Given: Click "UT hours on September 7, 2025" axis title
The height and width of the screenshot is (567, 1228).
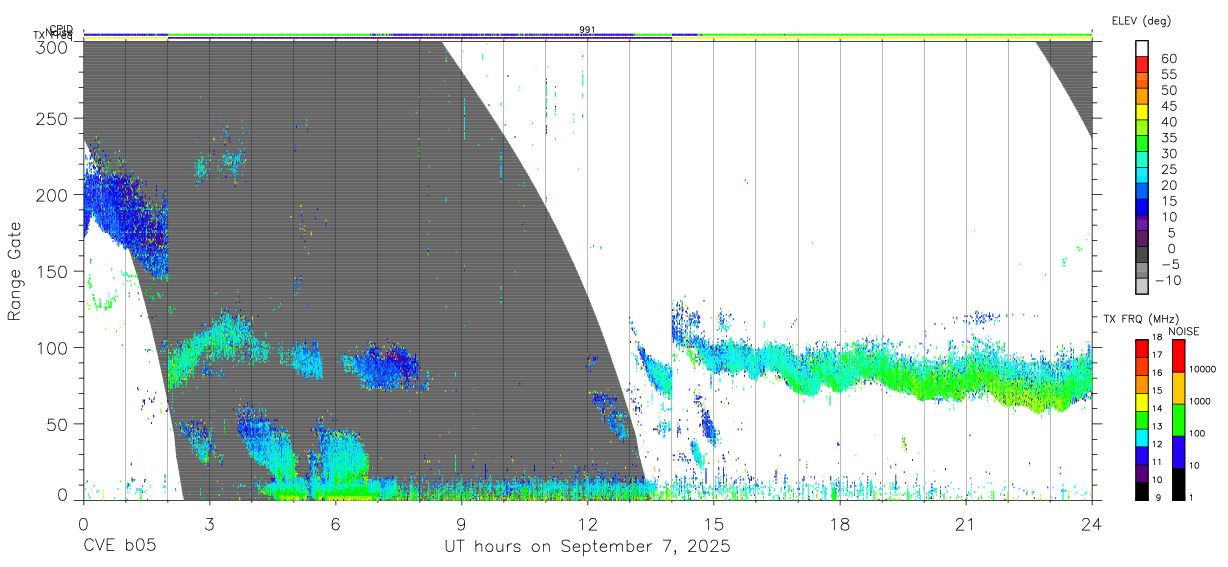Looking at the screenshot, I should click(587, 547).
